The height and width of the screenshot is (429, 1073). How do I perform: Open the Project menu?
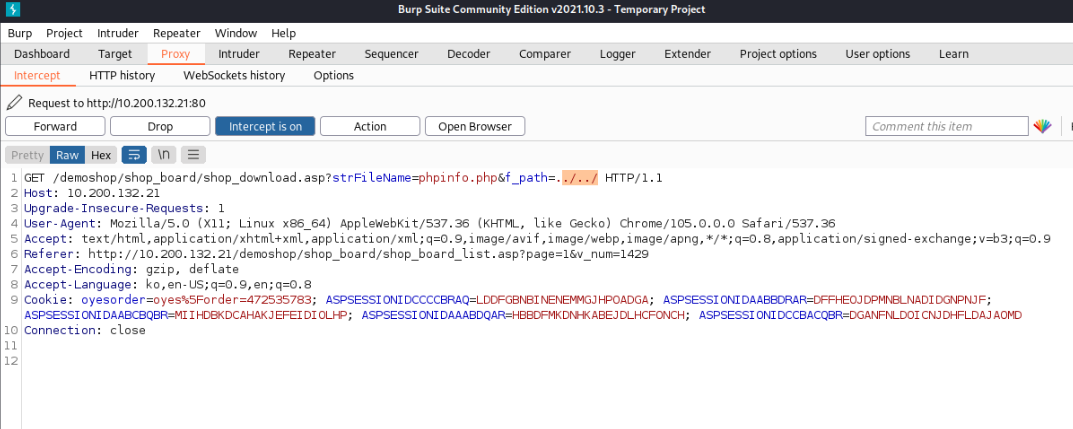coord(64,33)
